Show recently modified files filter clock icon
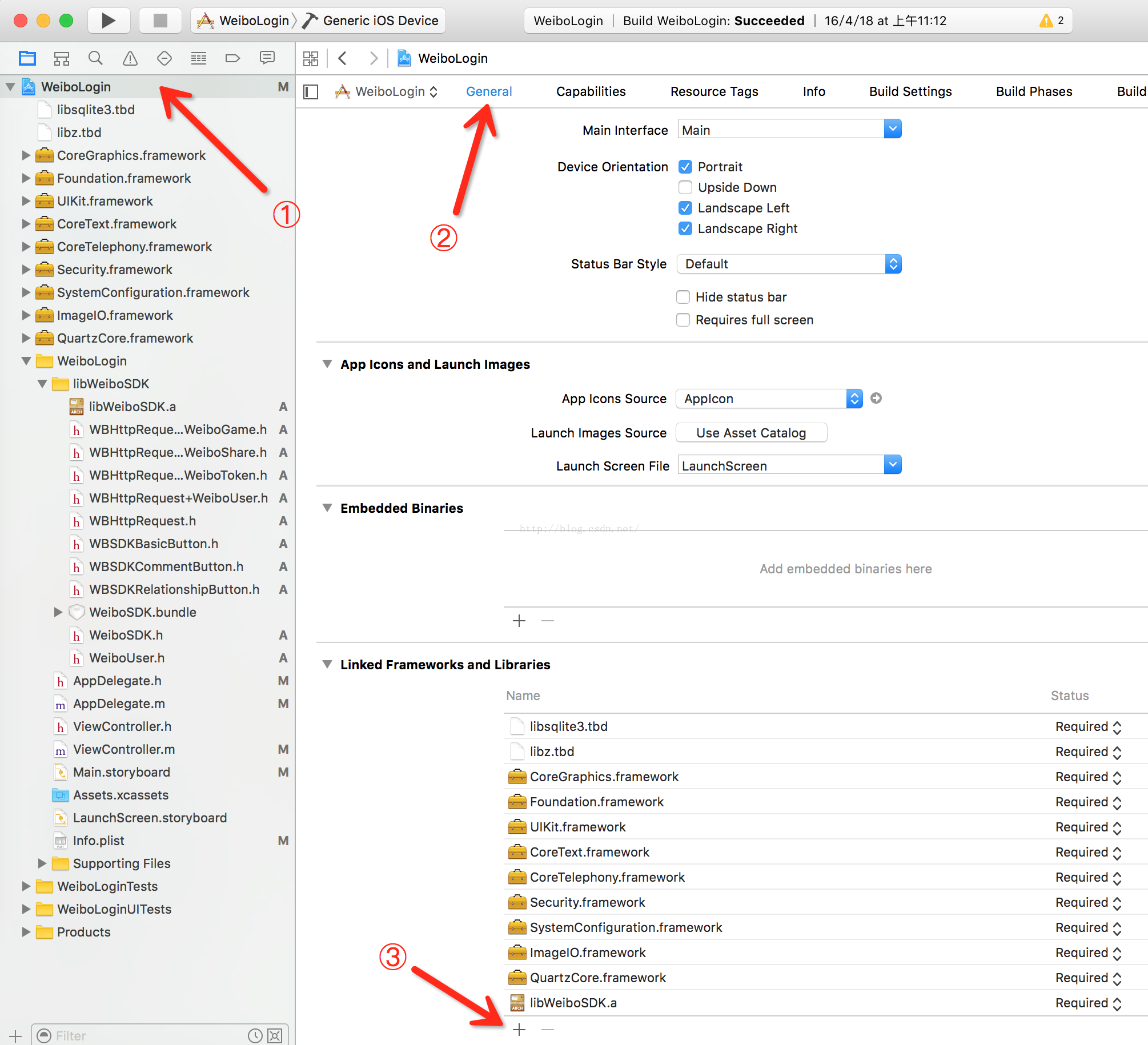Viewport: 1148px width, 1045px height. 255,1035
